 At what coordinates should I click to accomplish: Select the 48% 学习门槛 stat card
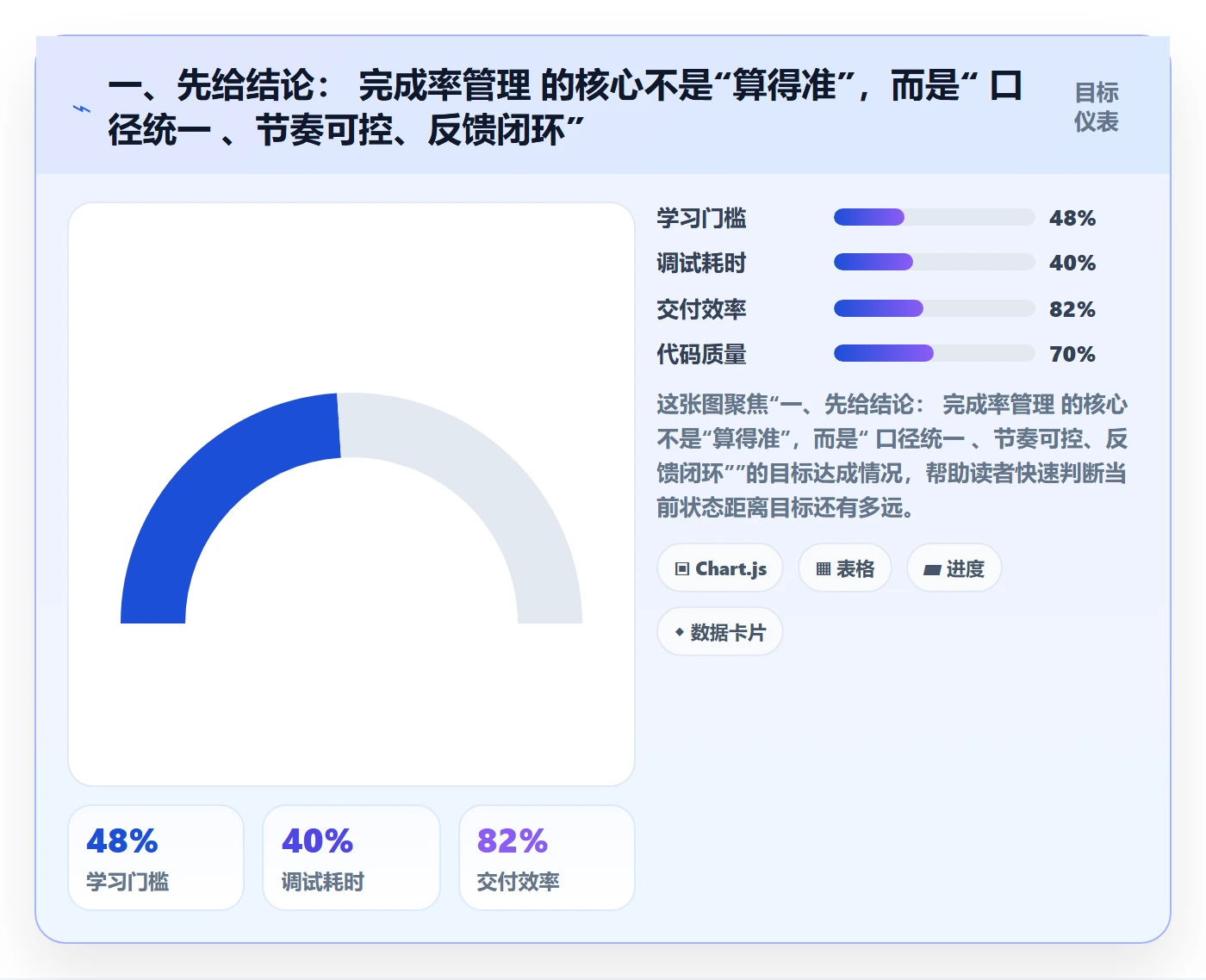(156, 858)
